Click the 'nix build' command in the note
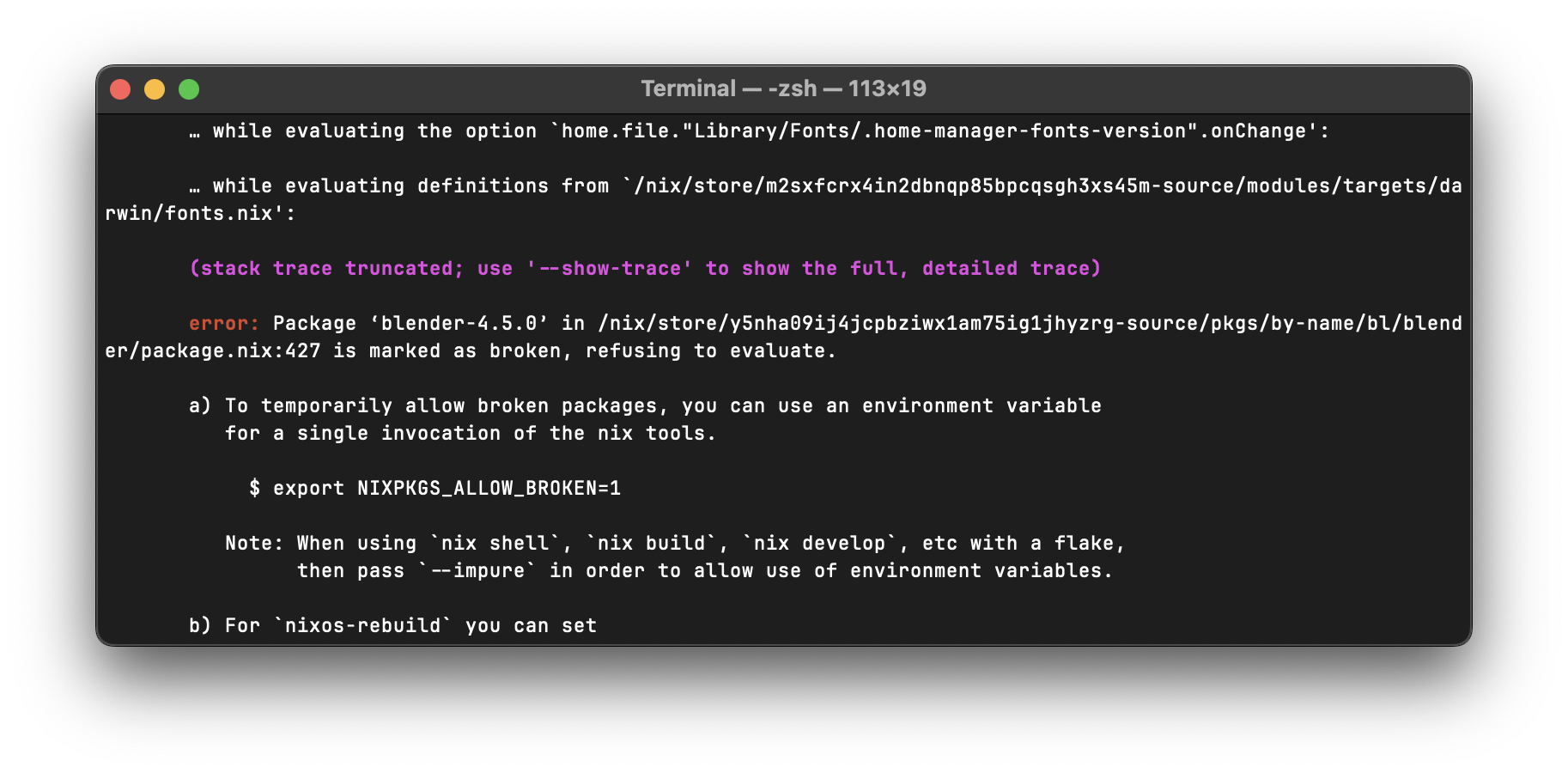Image resolution: width=1568 pixels, height=773 pixels. tap(651, 544)
